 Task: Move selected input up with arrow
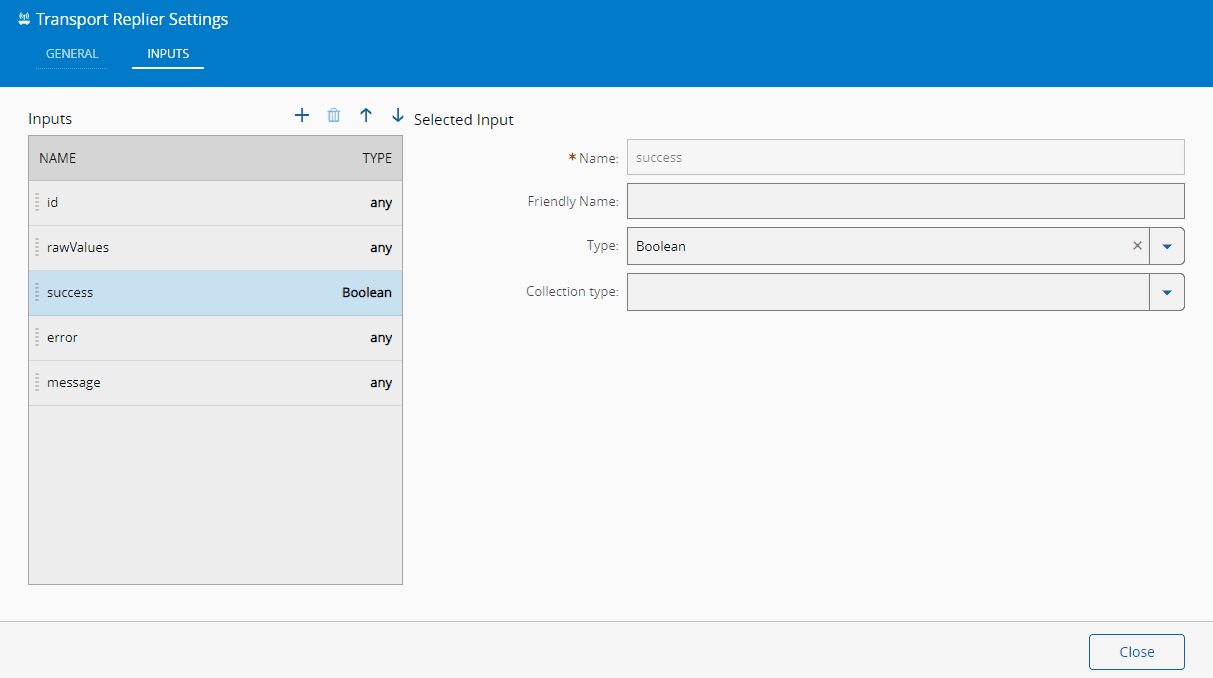coord(366,116)
